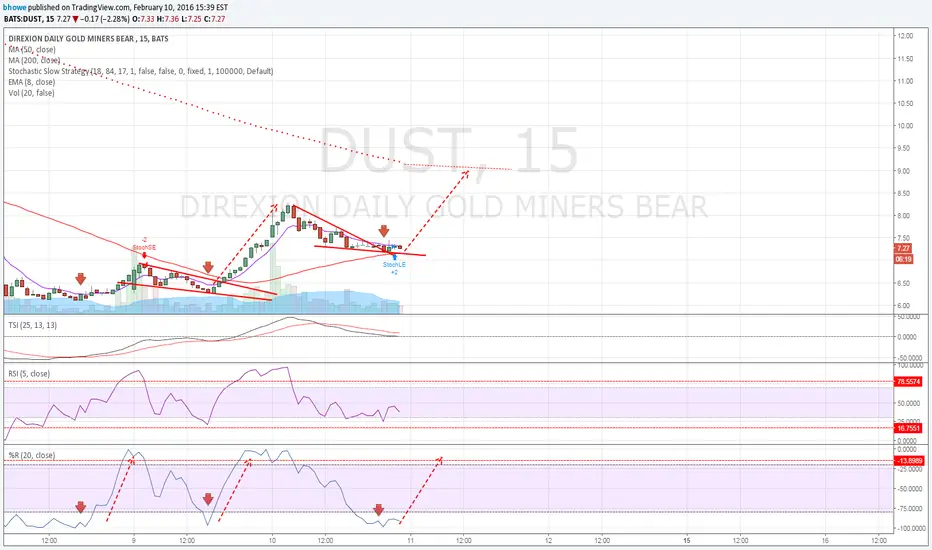Click the -13.8989 %R level label
Image resolution: width=932 pixels, height=550 pixels.
(909, 461)
